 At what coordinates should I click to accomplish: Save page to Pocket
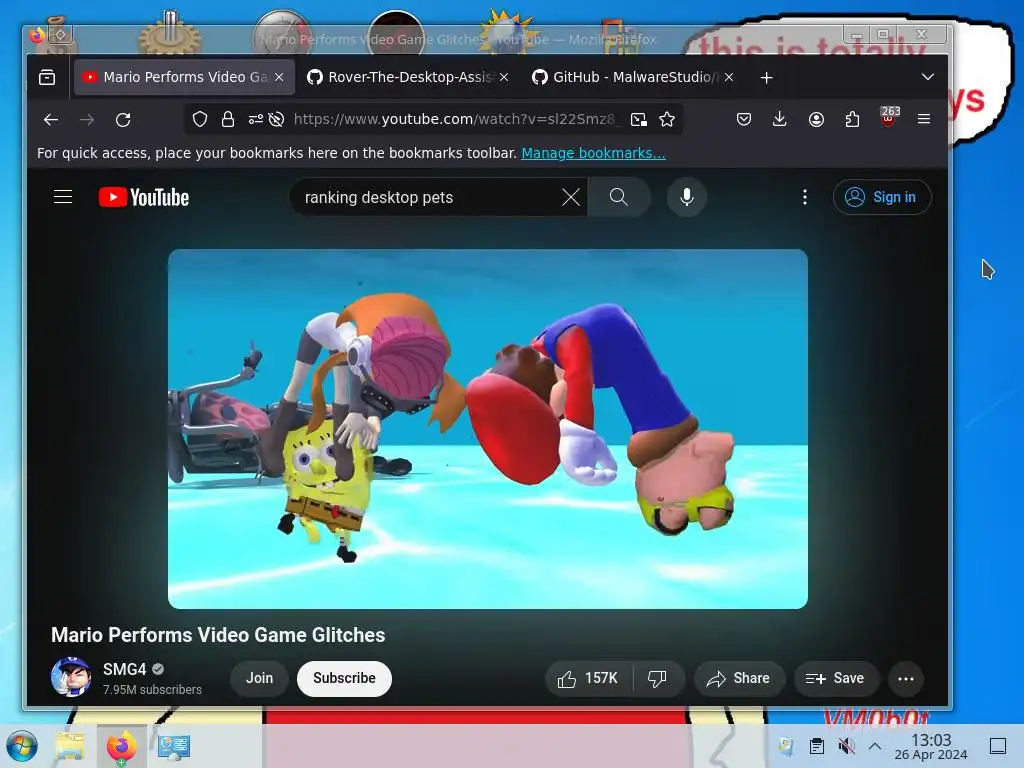pyautogui.click(x=744, y=119)
